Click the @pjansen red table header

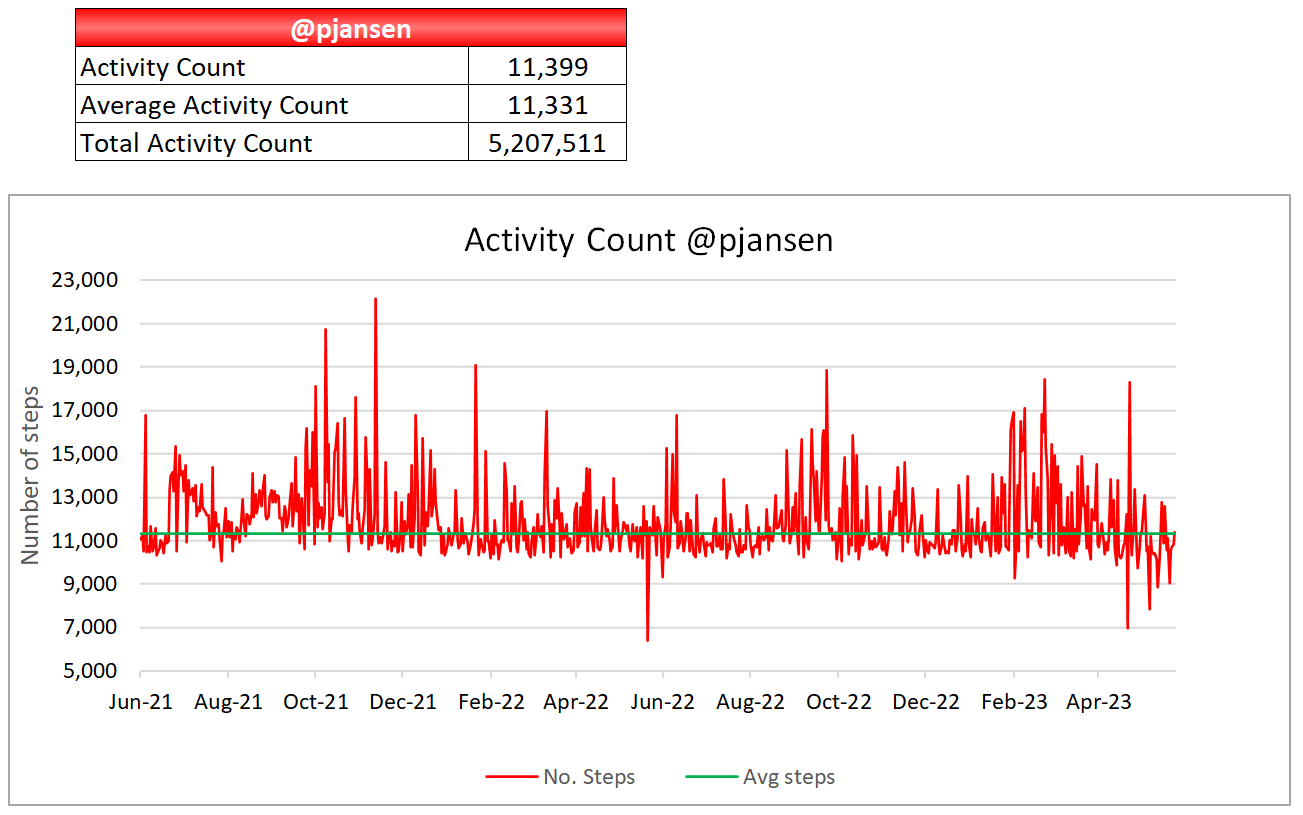point(351,28)
